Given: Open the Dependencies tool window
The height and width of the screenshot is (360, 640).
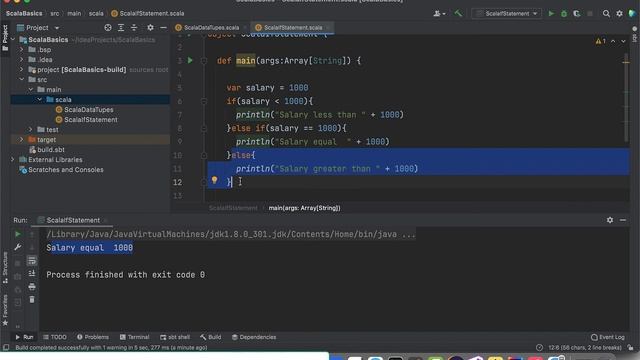Looking at the screenshot, I should tap(254, 337).
